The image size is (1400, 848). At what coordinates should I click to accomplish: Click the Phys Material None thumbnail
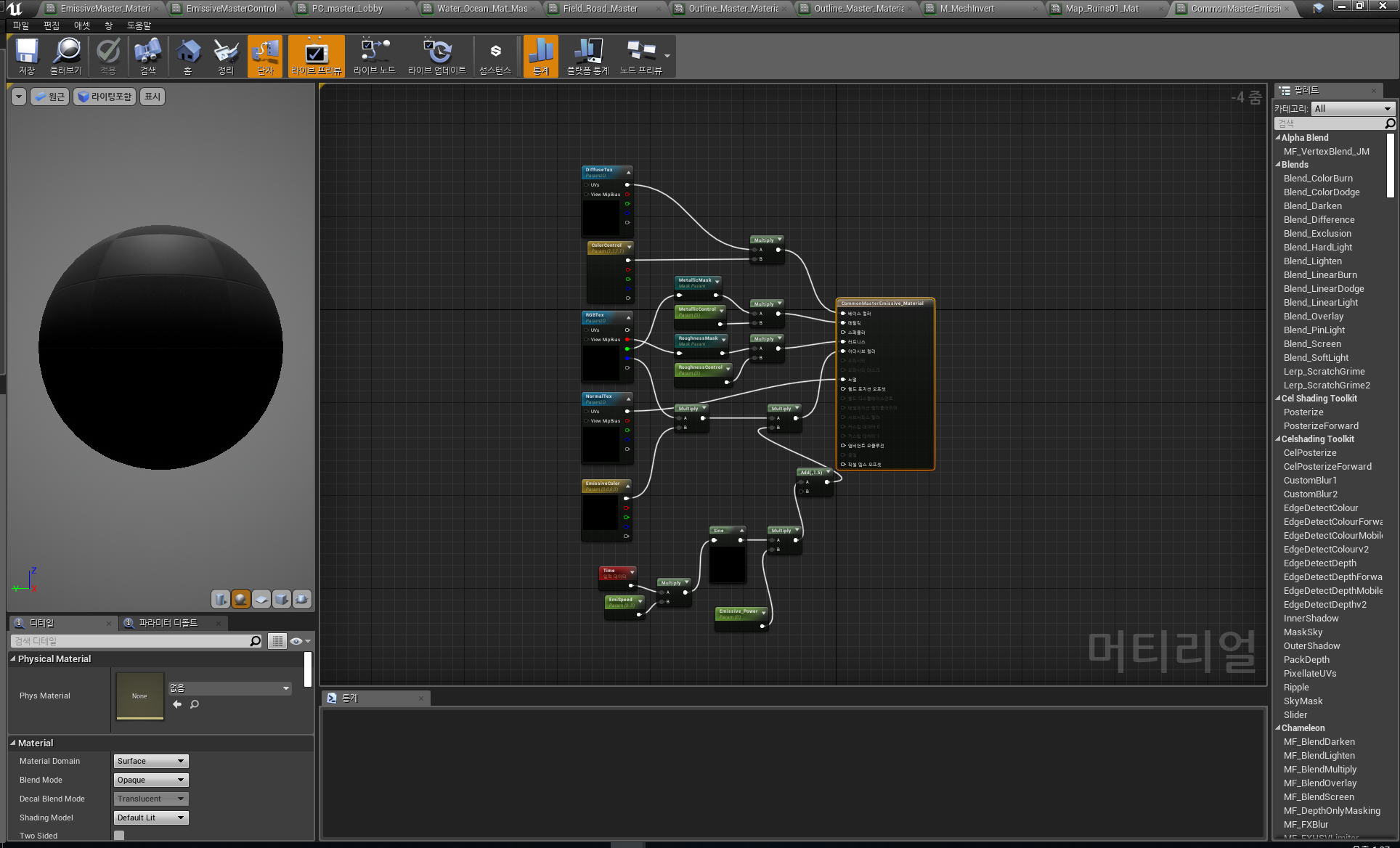click(x=140, y=696)
